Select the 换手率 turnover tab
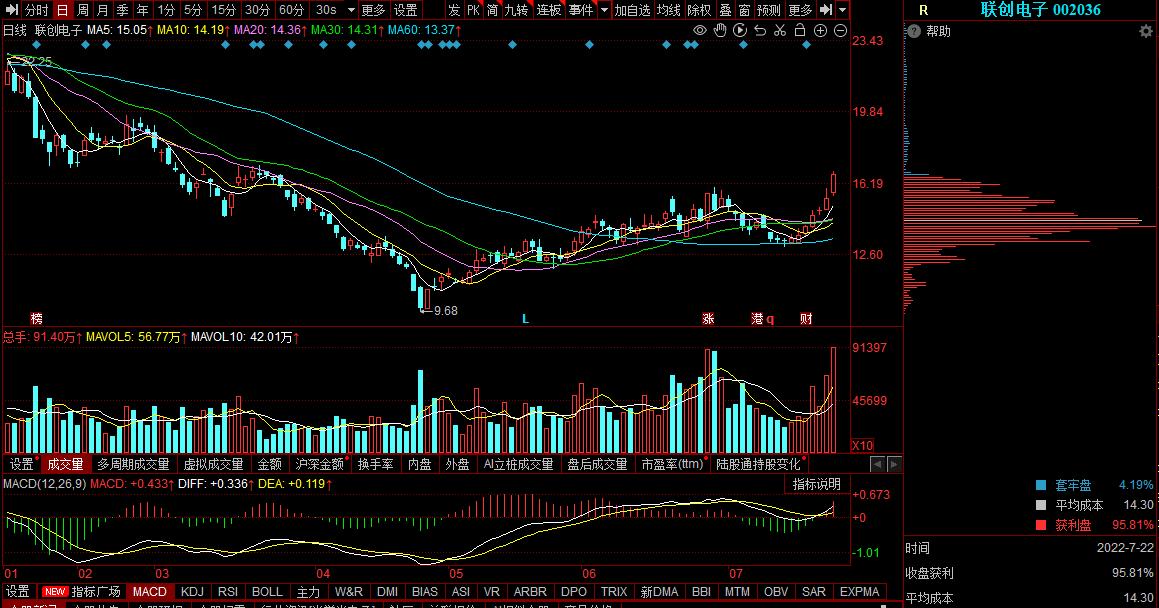The image size is (1159, 608). [x=375, y=464]
